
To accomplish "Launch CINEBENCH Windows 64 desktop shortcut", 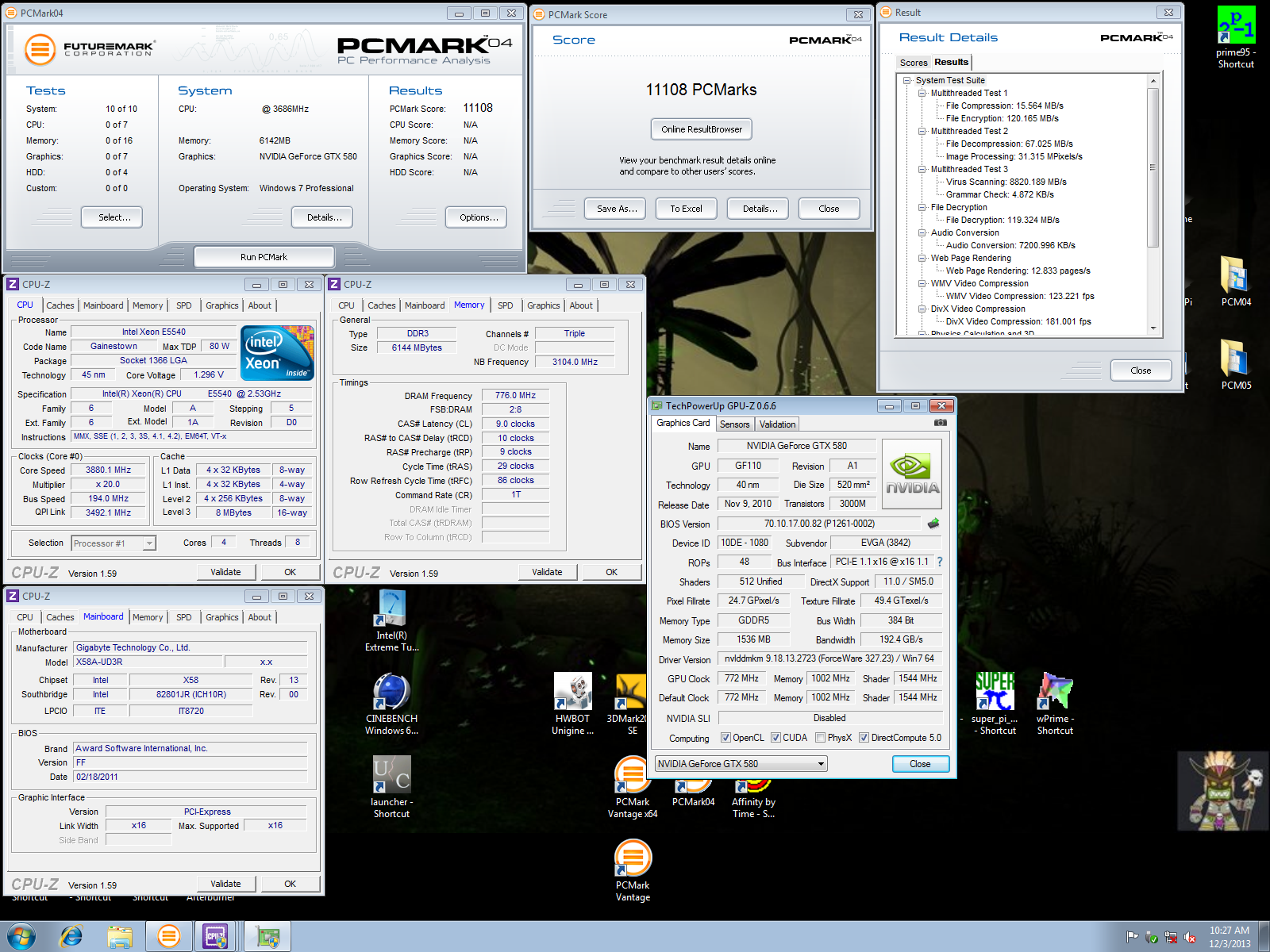I will point(391,704).
